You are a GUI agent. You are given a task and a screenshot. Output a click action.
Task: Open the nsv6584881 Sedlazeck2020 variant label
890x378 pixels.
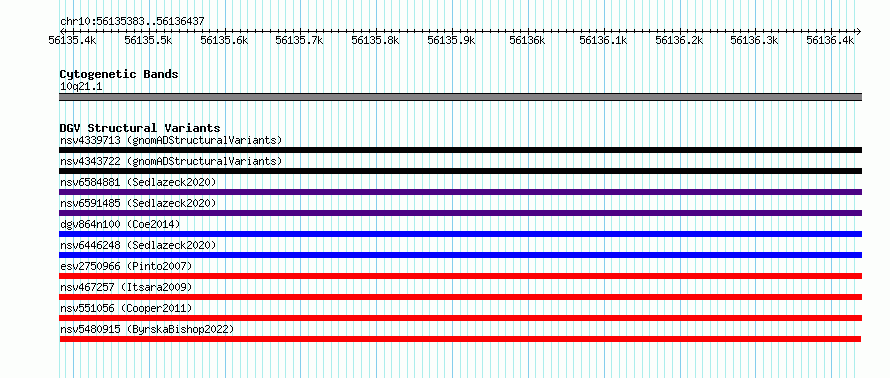(x=138, y=182)
